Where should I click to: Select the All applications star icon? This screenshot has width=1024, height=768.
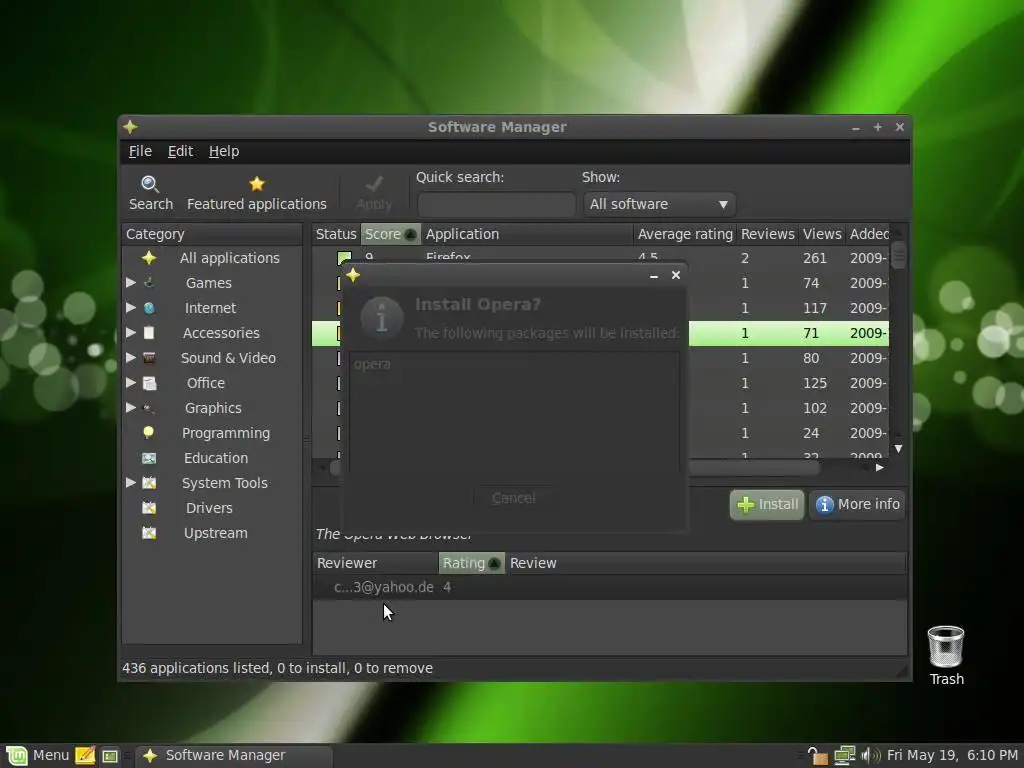[x=149, y=258]
